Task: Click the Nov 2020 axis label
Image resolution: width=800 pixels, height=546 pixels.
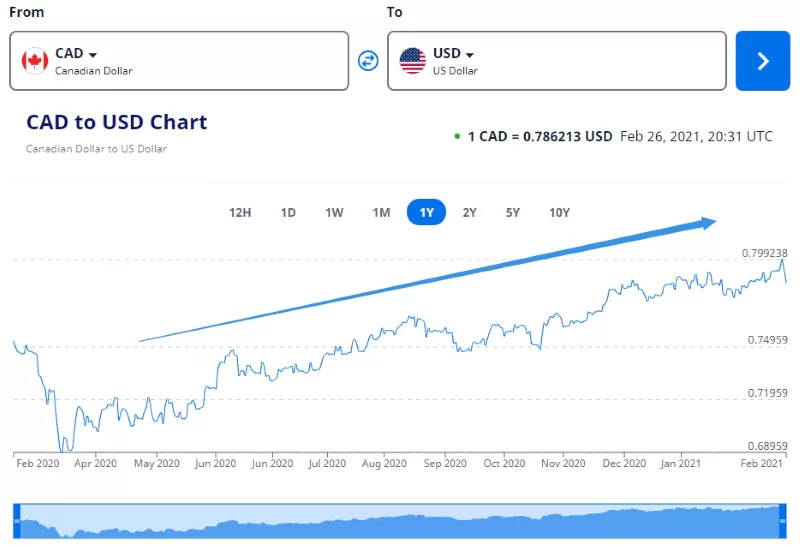Action: [x=563, y=463]
